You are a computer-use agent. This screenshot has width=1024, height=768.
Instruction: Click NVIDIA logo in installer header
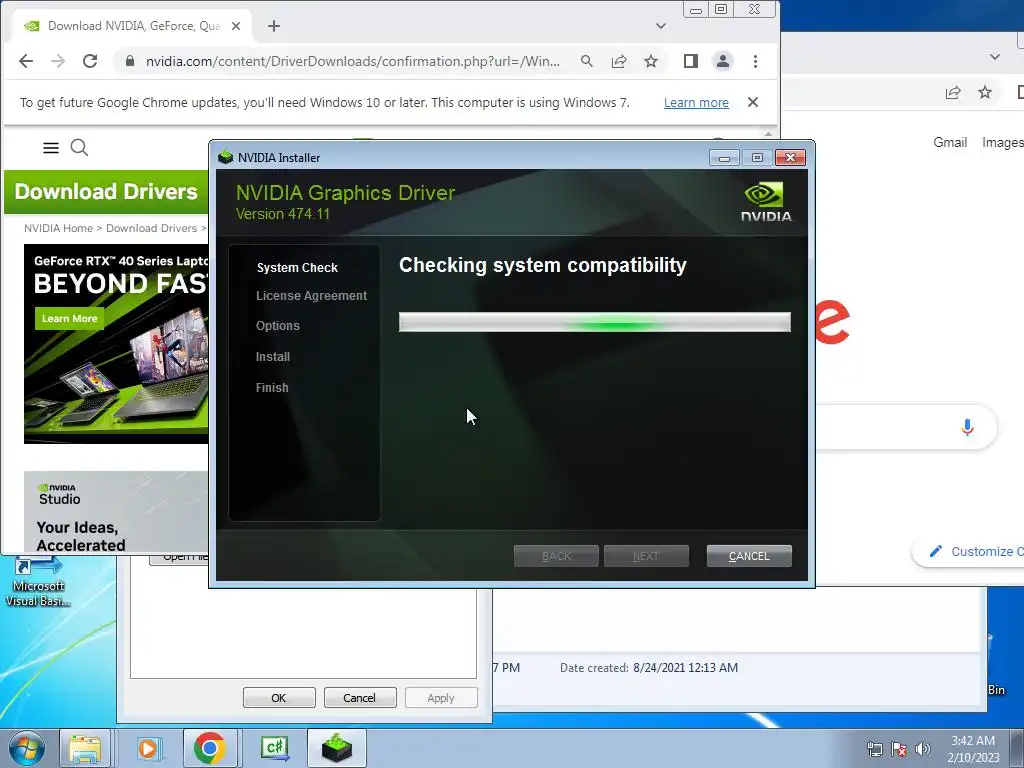tap(766, 202)
